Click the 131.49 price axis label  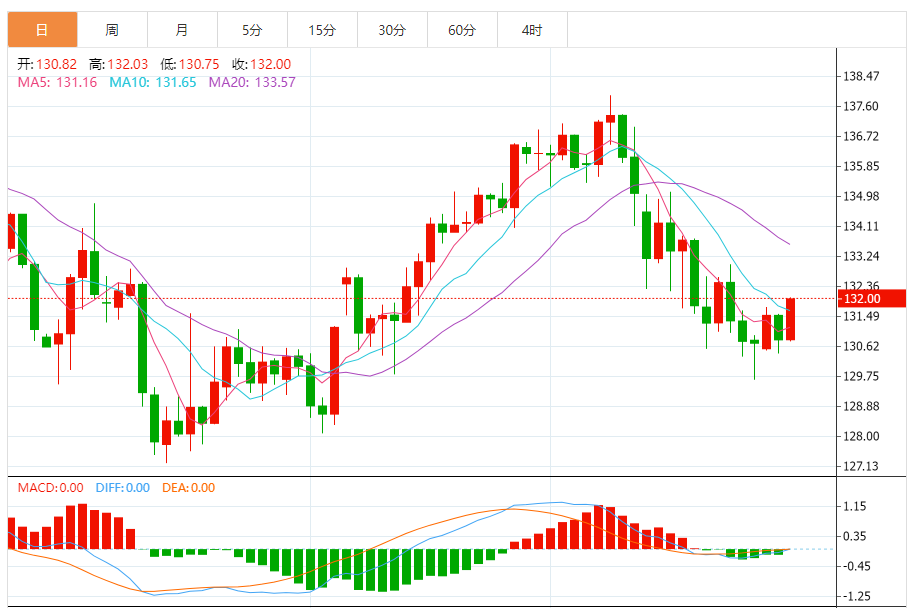(861, 316)
